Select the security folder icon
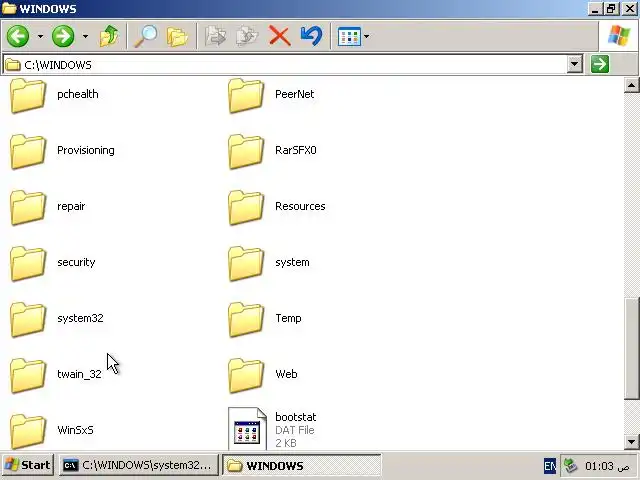Image resolution: width=640 pixels, height=480 pixels. pos(28,263)
